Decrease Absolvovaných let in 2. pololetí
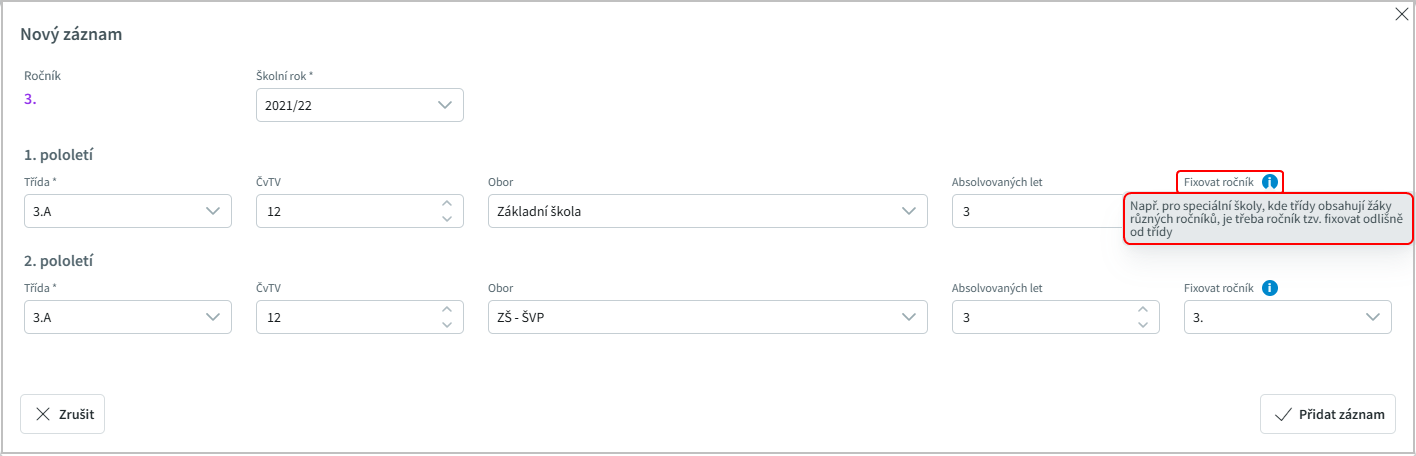This screenshot has width=1416, height=456. click(1142, 324)
